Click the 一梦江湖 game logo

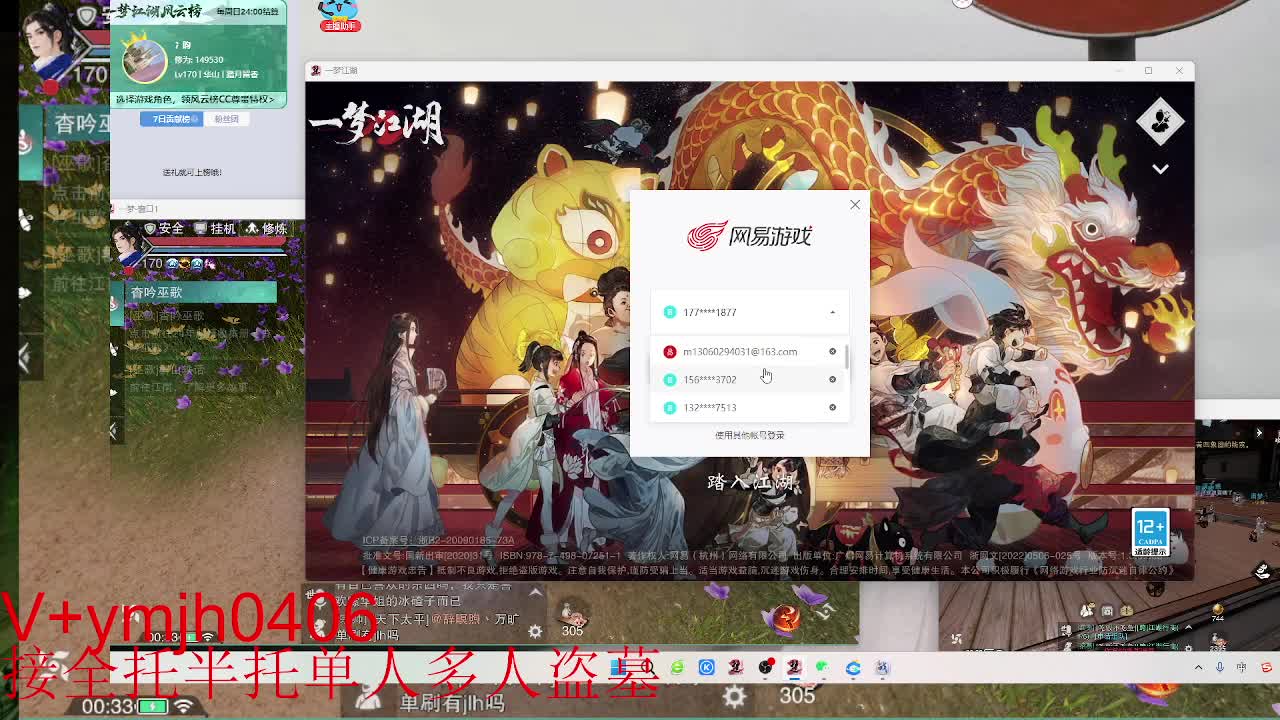tap(377, 125)
